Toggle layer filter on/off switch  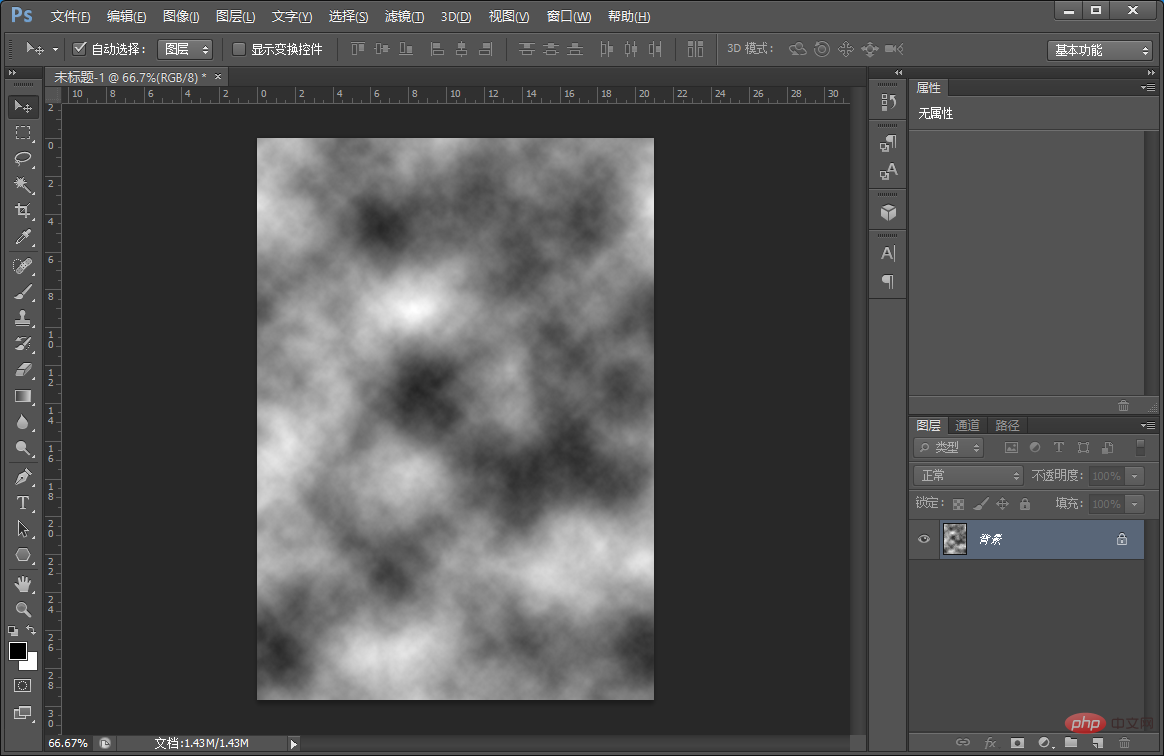pyautogui.click(x=1140, y=447)
